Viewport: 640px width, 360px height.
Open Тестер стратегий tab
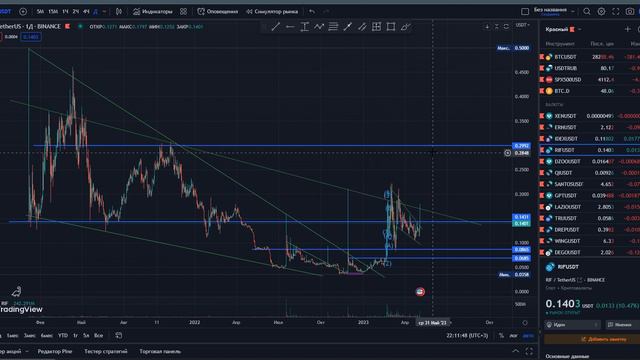tap(106, 351)
